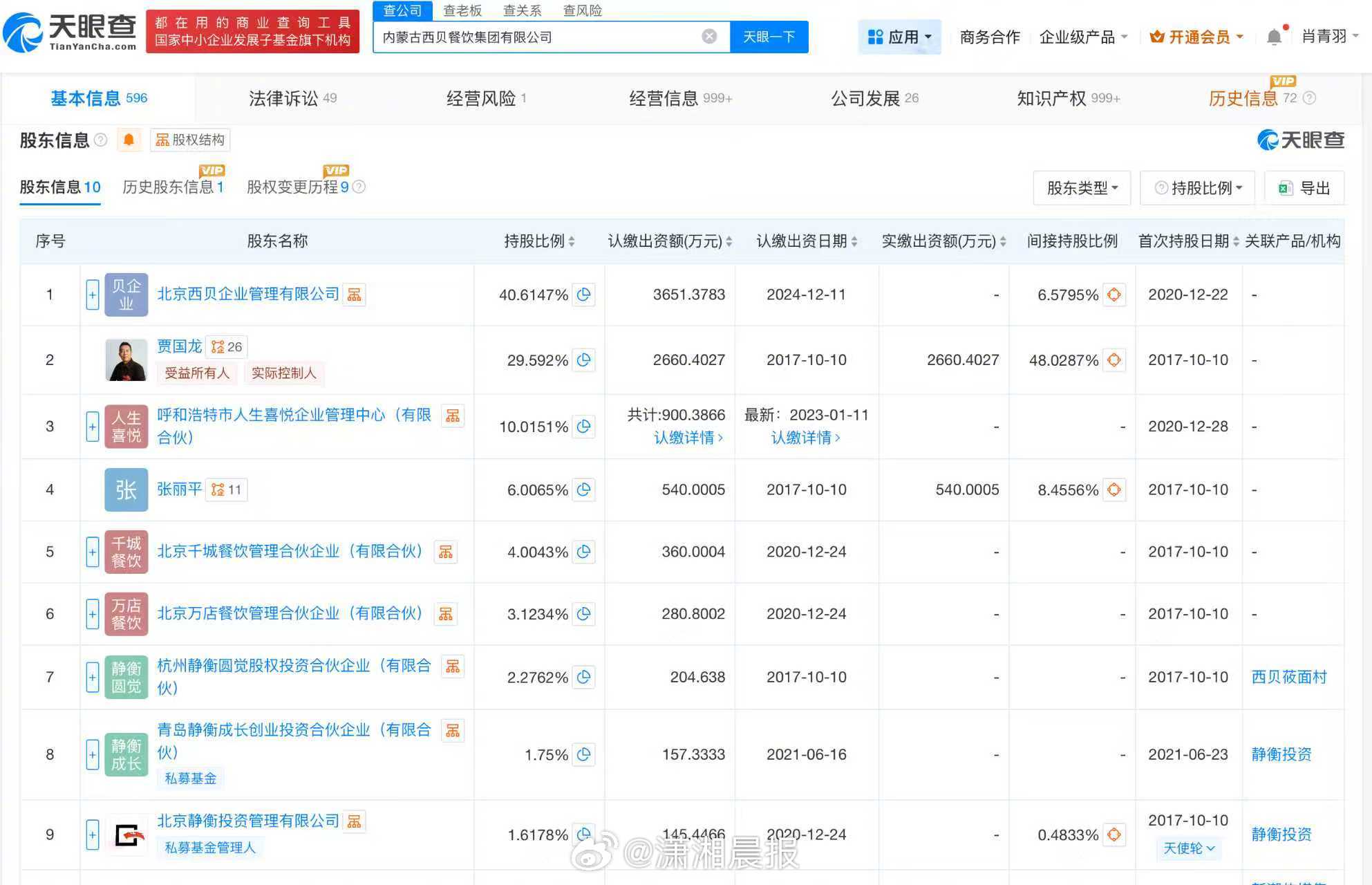
Task: Open equity chart icon for 北京万店餐饮管理合伙企业
Action: click(446, 614)
